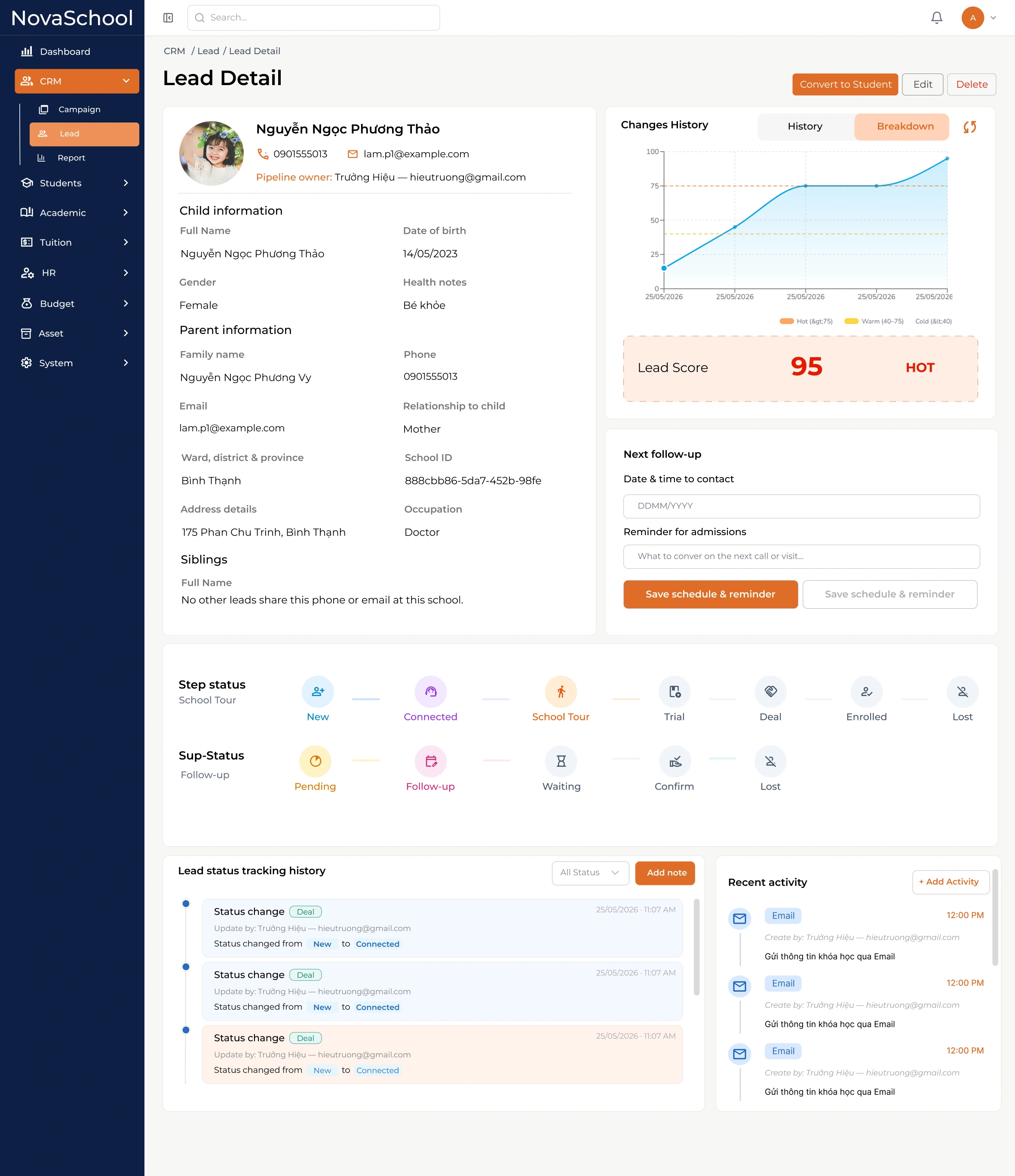Image resolution: width=1015 pixels, height=1176 pixels.
Task: Click the refresh icon in Changes History
Action: pyautogui.click(x=969, y=126)
